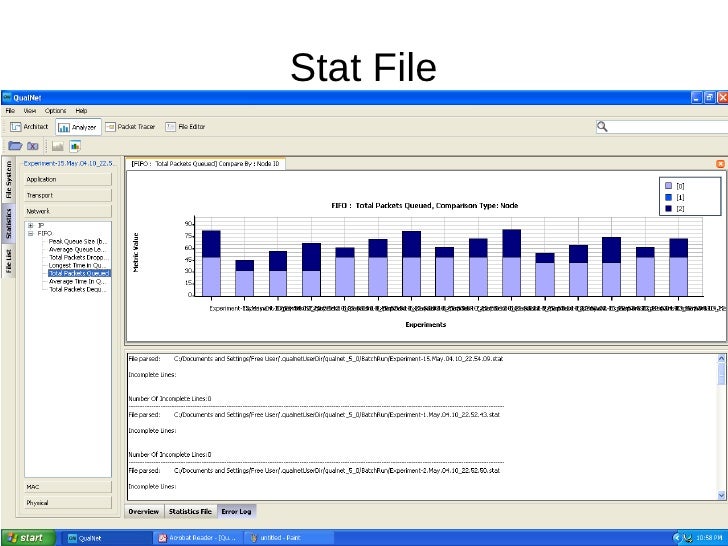Image resolution: width=728 pixels, height=546 pixels.
Task: Click legend swatch for node [1]
Action: 669,197
